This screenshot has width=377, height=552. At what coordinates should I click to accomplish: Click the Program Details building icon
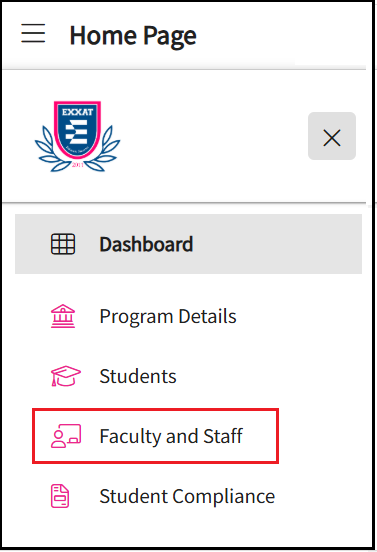pos(63,316)
